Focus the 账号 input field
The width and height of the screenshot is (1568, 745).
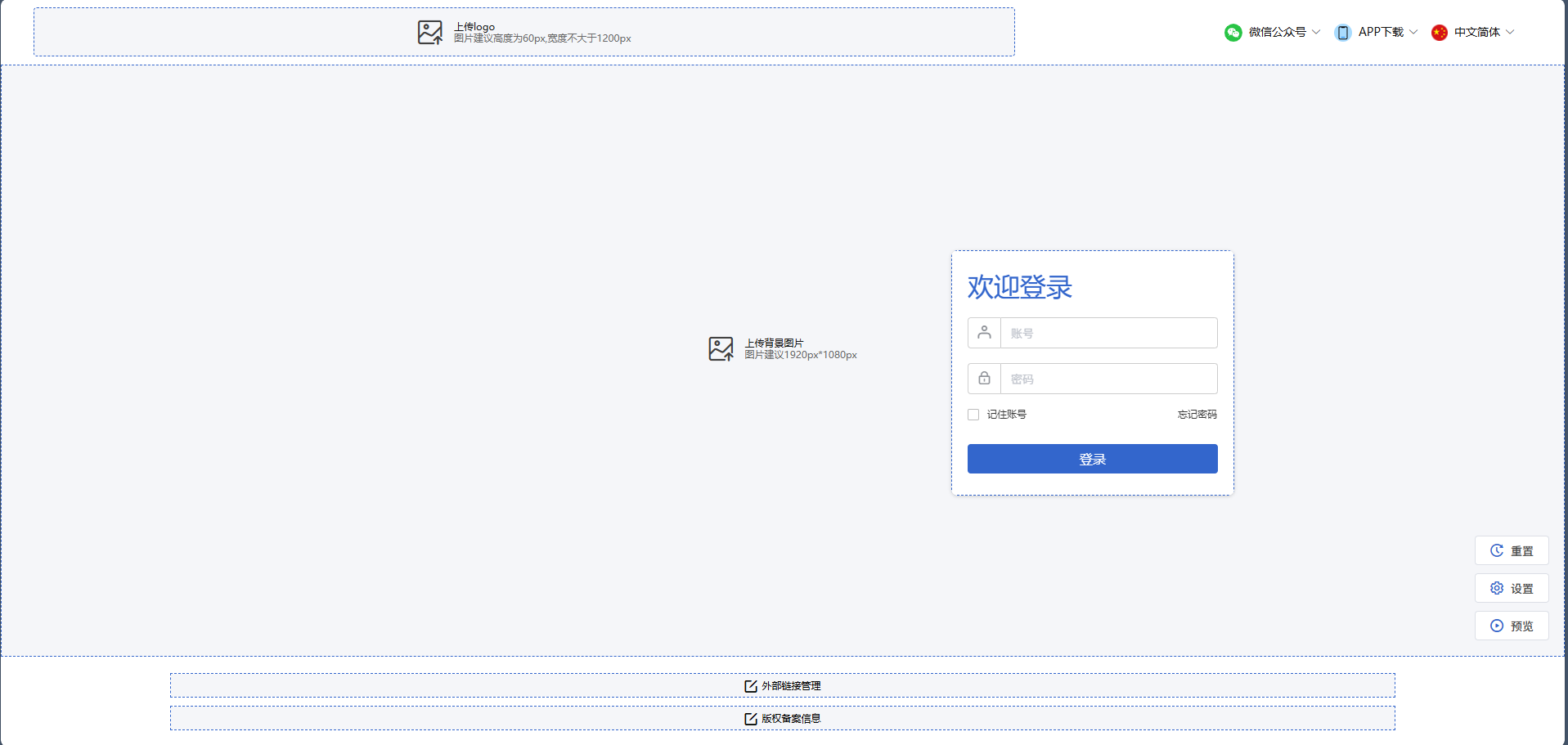1109,333
